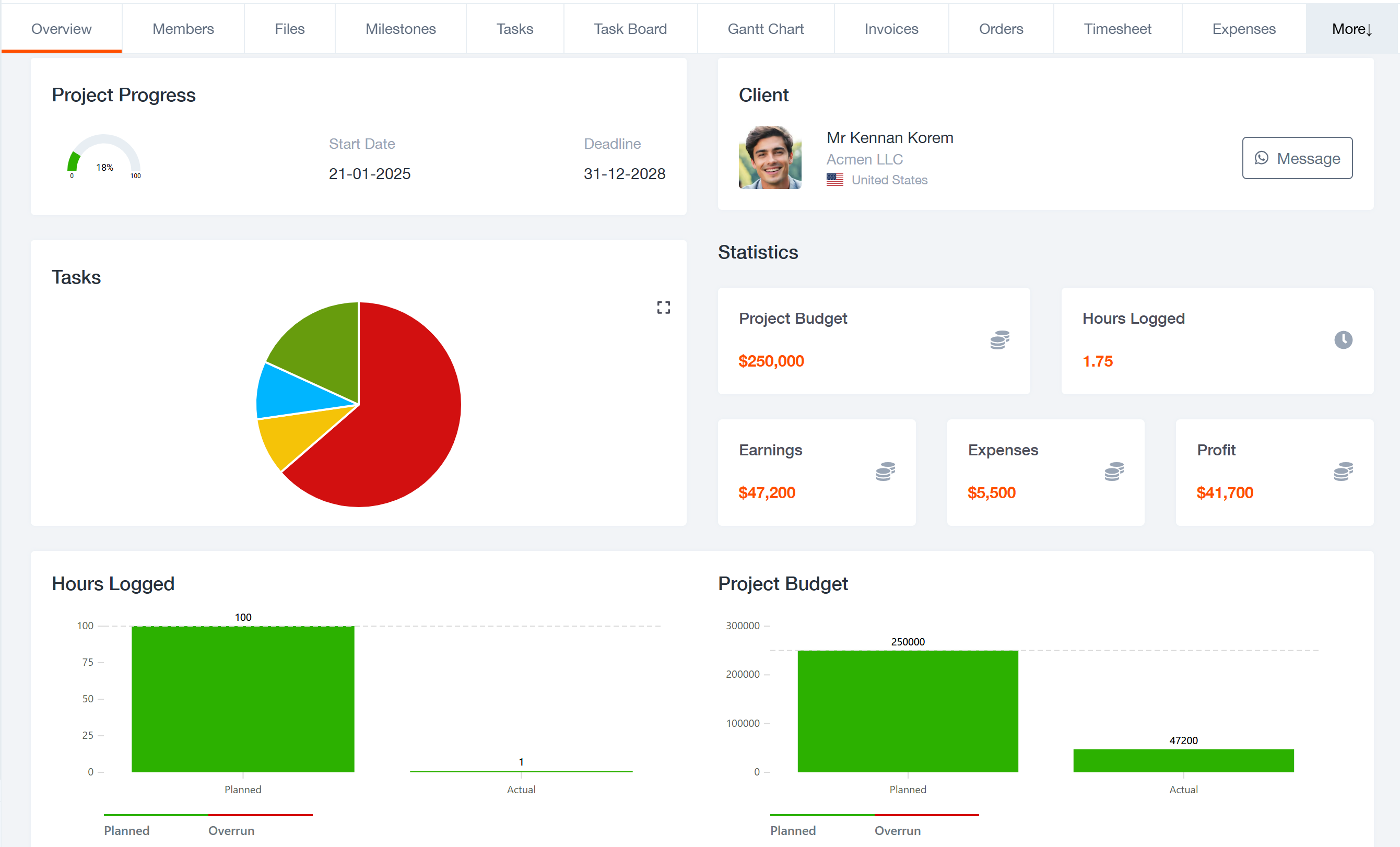The image size is (1400, 847).
Task: Toggle Planned legend in Hours Logged chart
Action: (127, 830)
